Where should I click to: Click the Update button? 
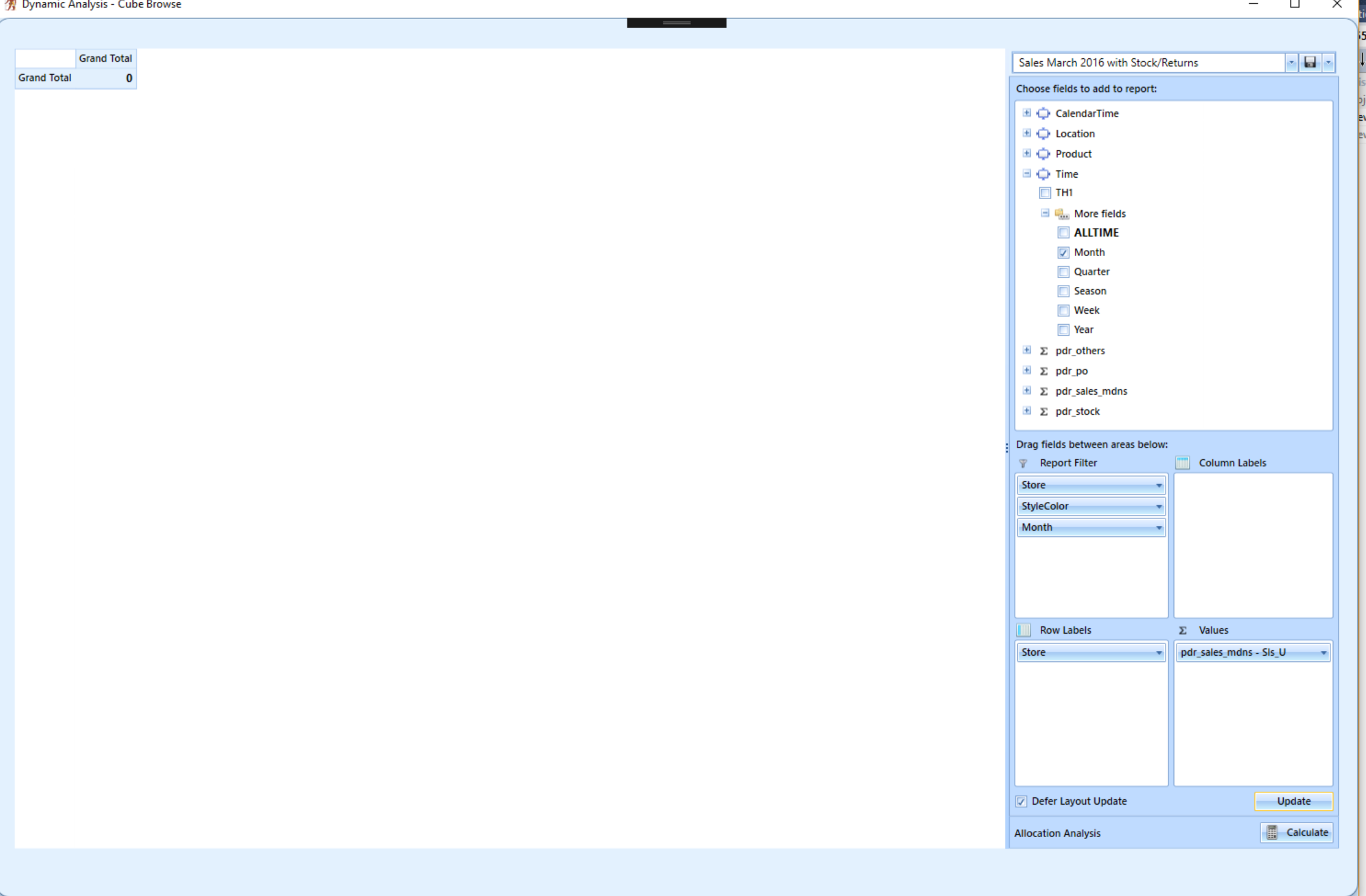(x=1293, y=802)
